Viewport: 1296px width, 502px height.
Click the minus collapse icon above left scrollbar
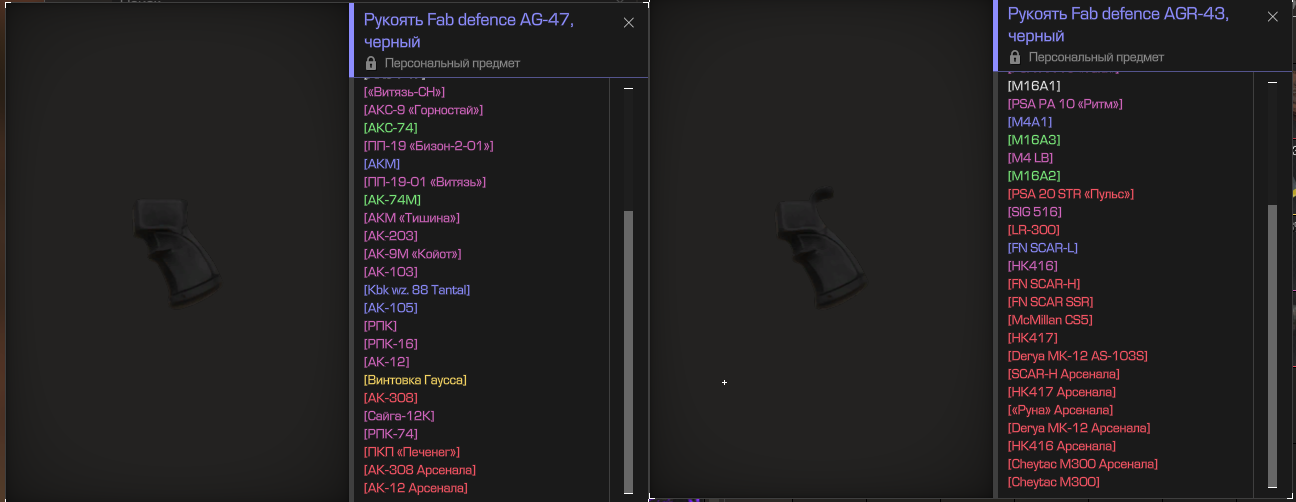pos(628,89)
